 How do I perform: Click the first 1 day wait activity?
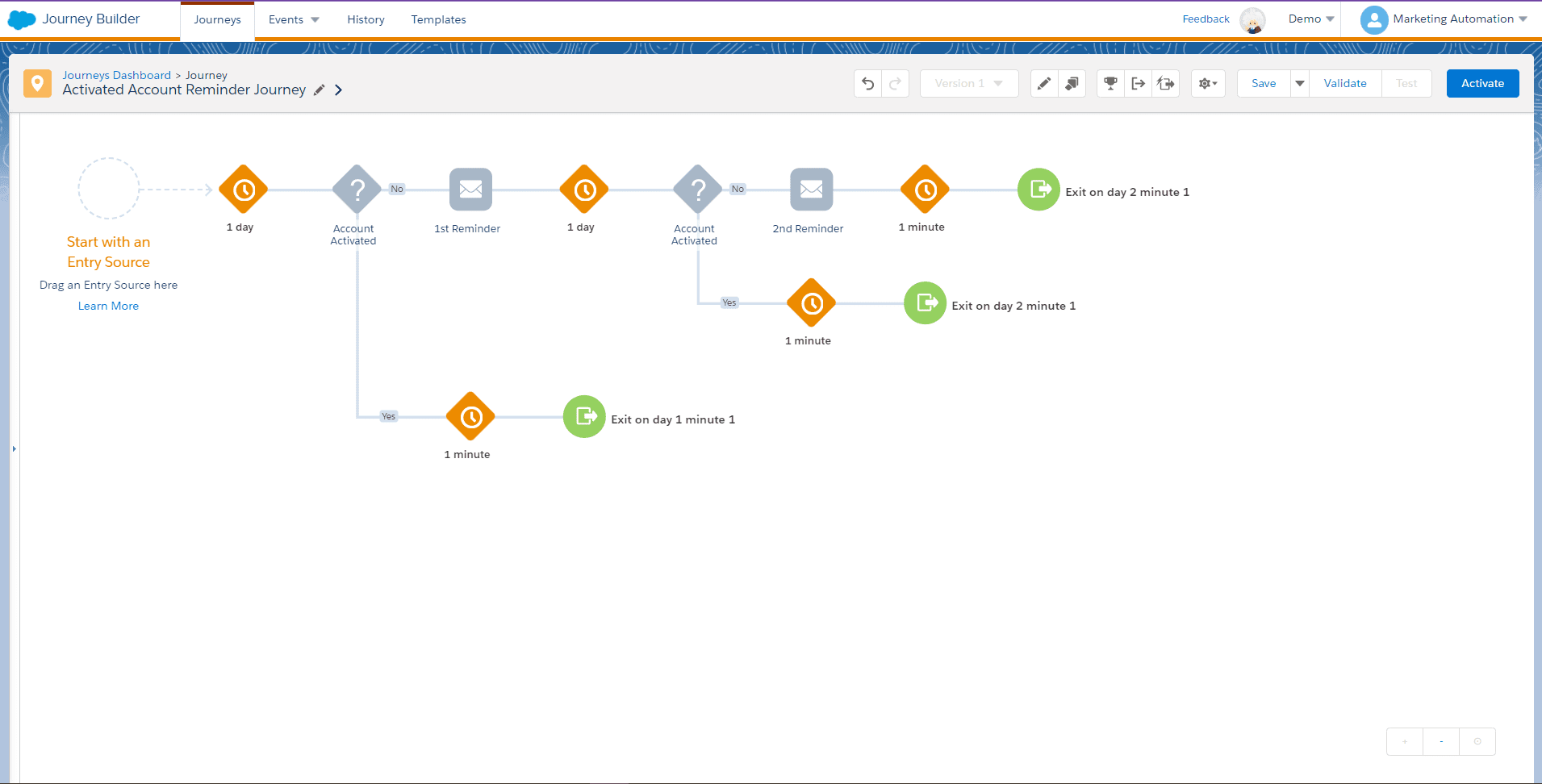coord(244,190)
